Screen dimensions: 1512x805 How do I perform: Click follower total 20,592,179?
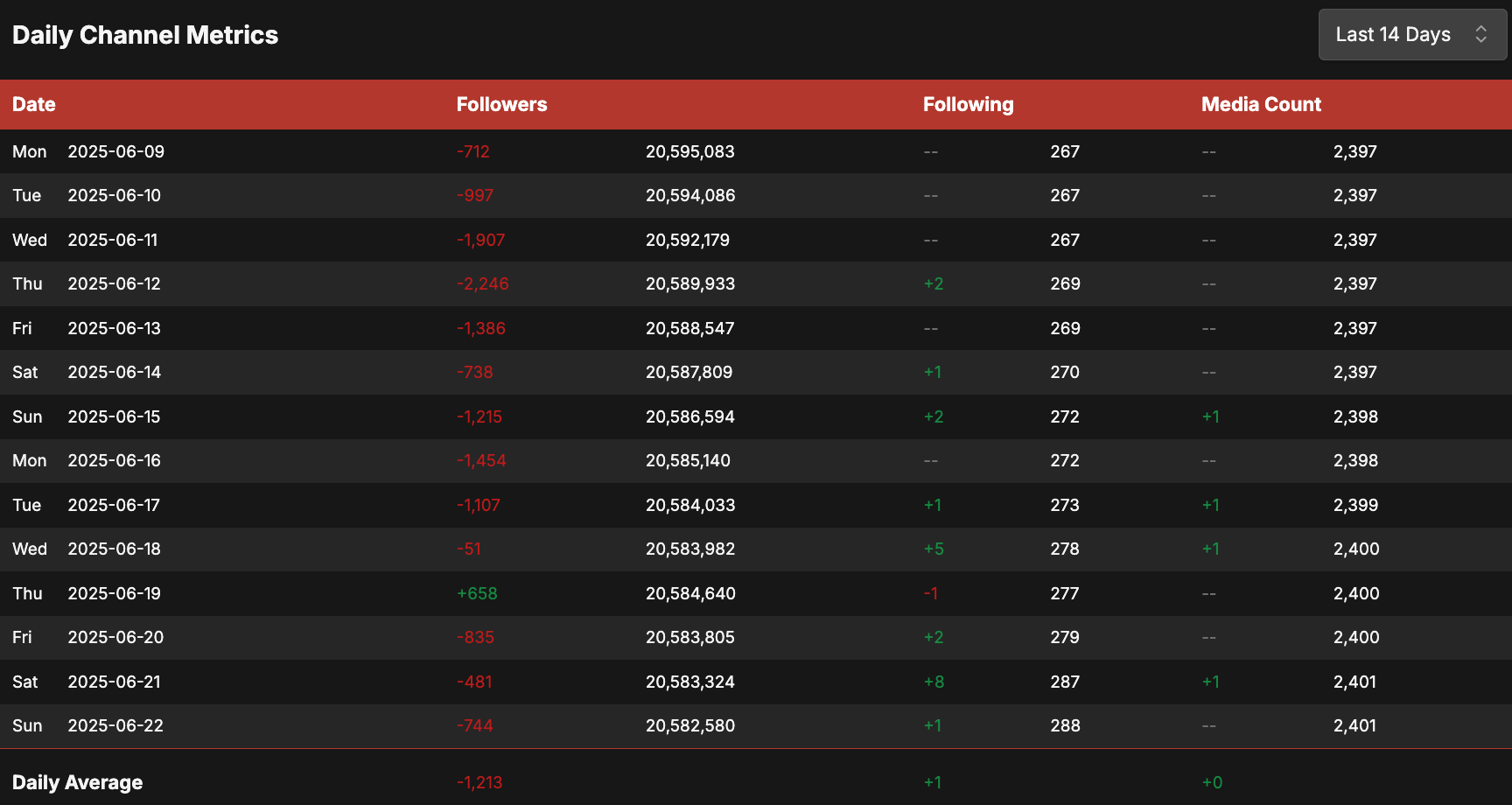pos(688,241)
